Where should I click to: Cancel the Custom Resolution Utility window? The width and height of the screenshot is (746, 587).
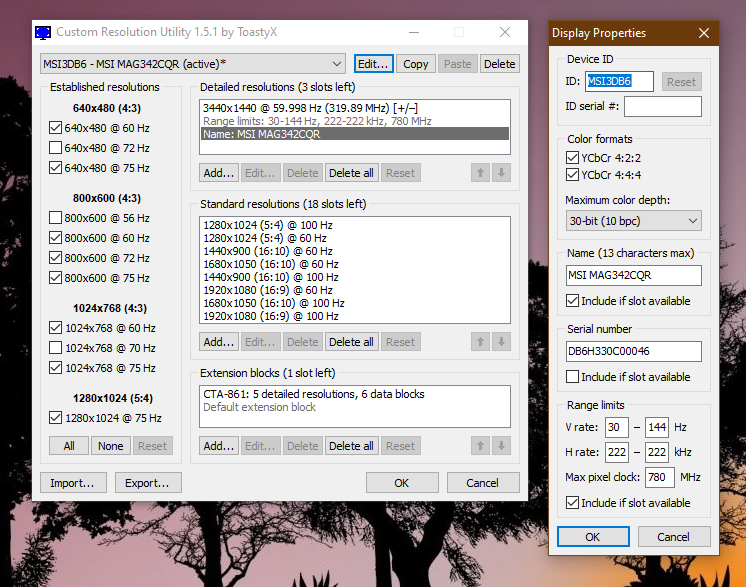[x=483, y=483]
